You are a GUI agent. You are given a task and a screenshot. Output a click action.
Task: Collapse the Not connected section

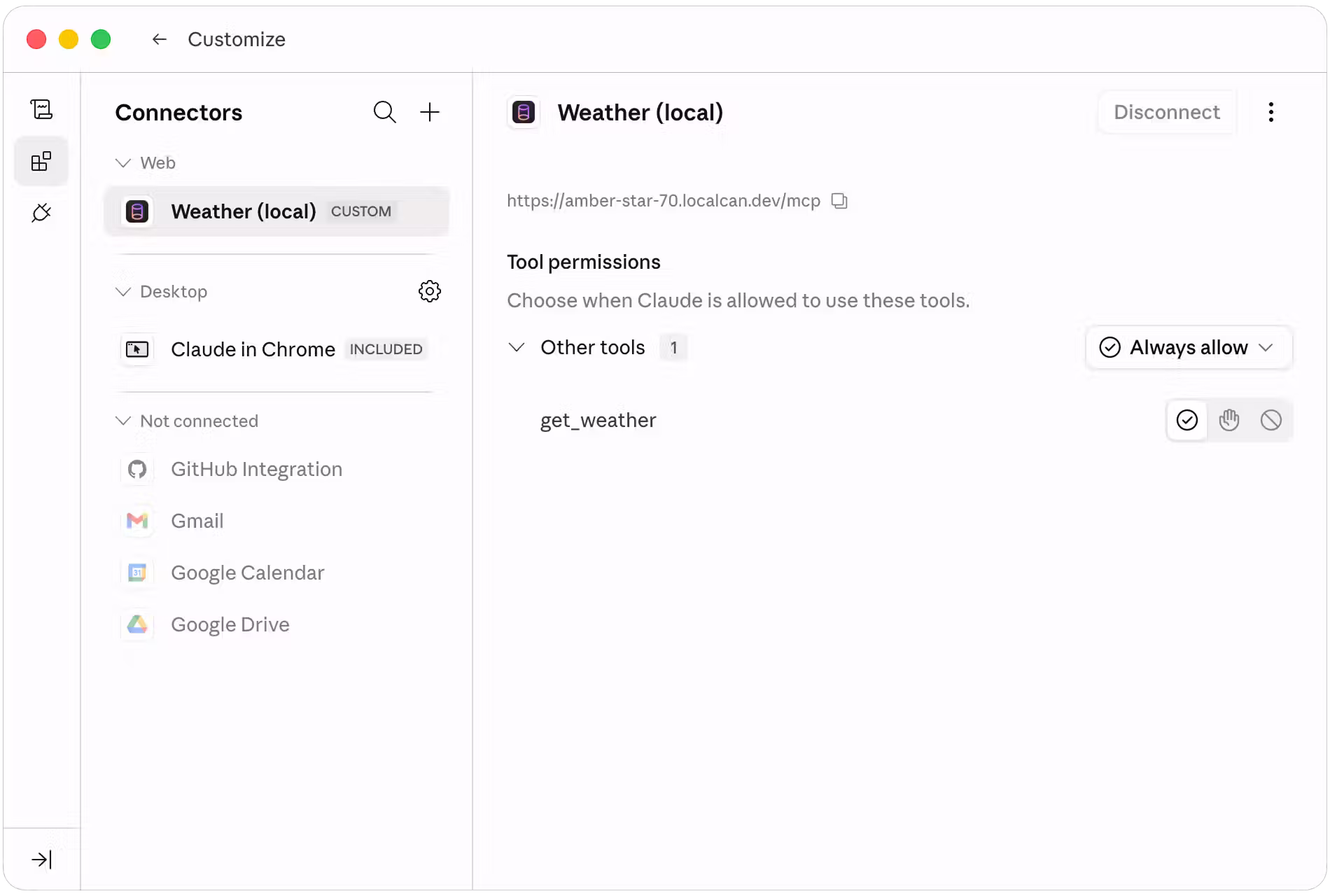123,421
